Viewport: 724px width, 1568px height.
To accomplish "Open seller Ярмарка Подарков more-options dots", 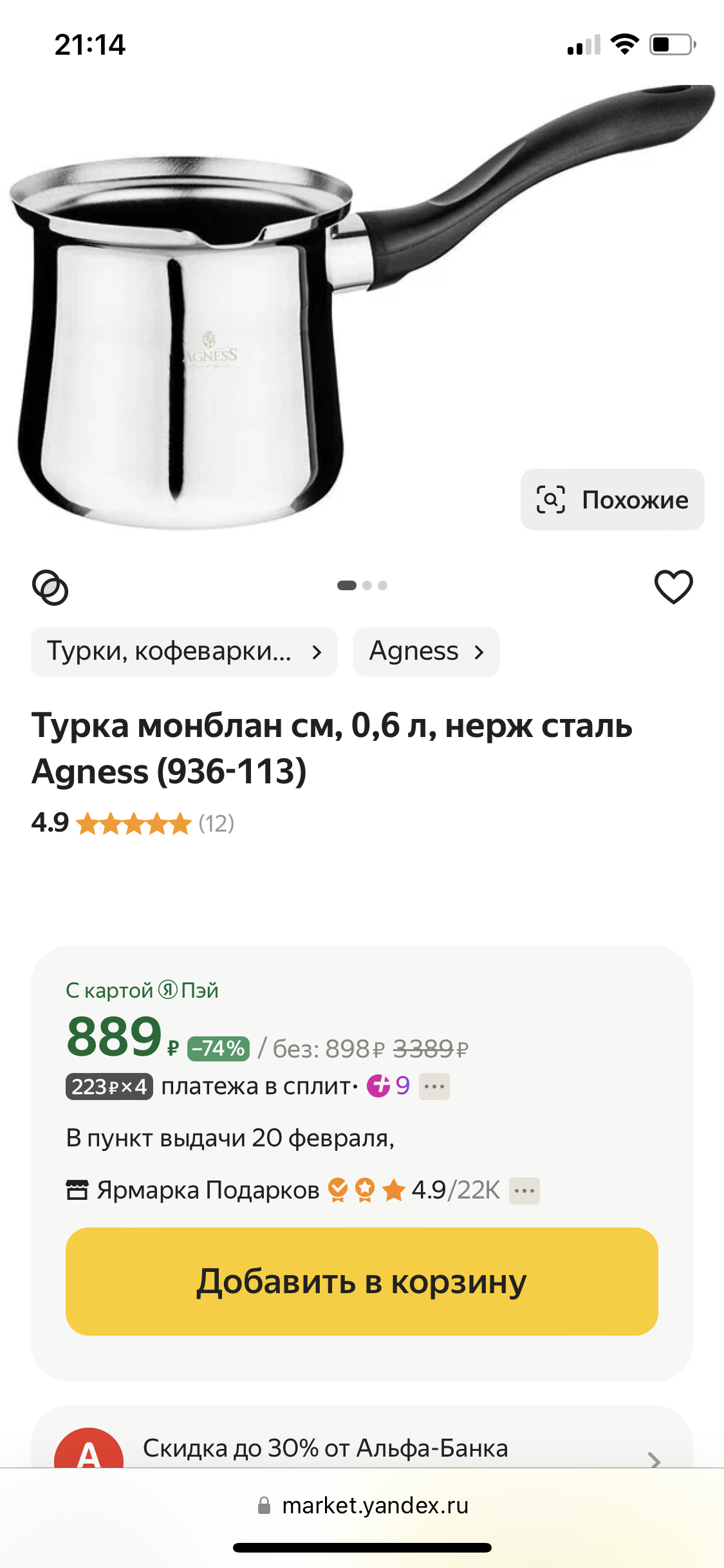I will click(524, 1191).
